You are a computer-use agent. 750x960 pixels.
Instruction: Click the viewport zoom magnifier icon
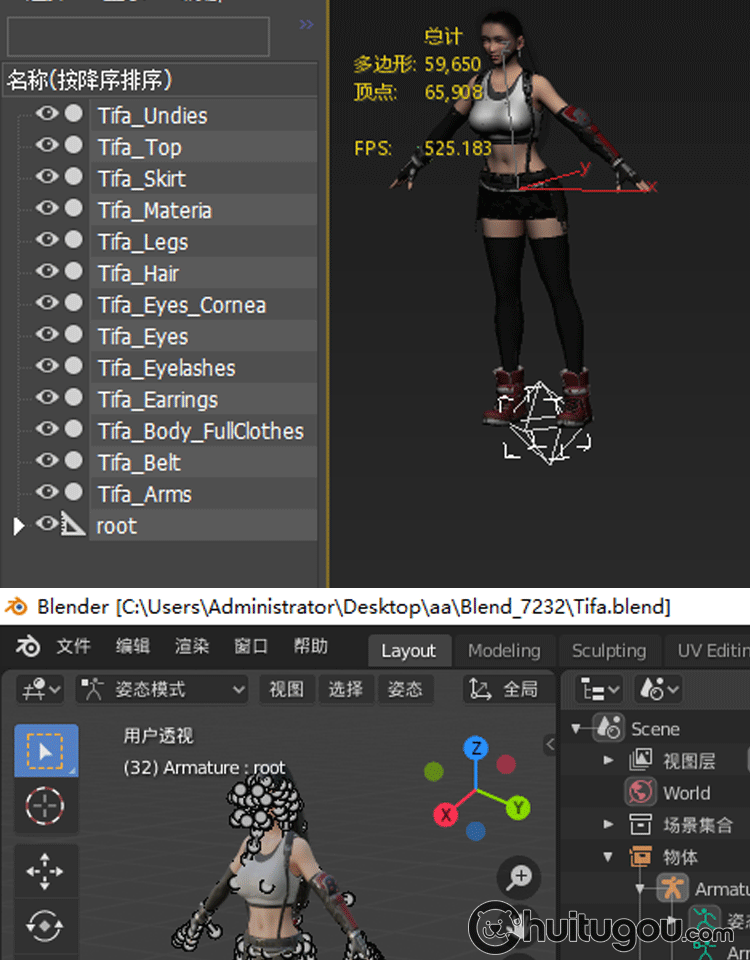tap(519, 877)
